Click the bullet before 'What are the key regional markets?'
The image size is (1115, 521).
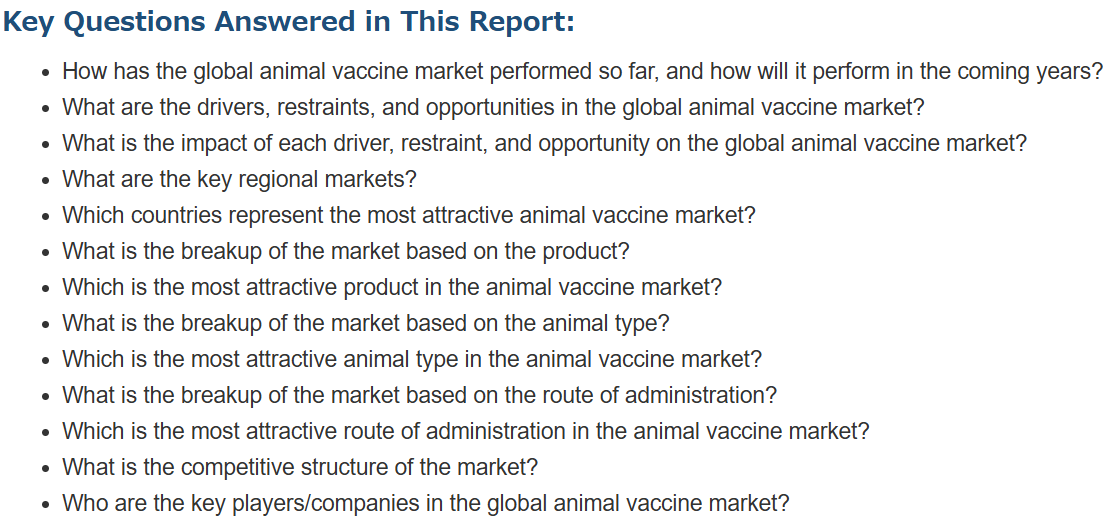[x=46, y=181]
